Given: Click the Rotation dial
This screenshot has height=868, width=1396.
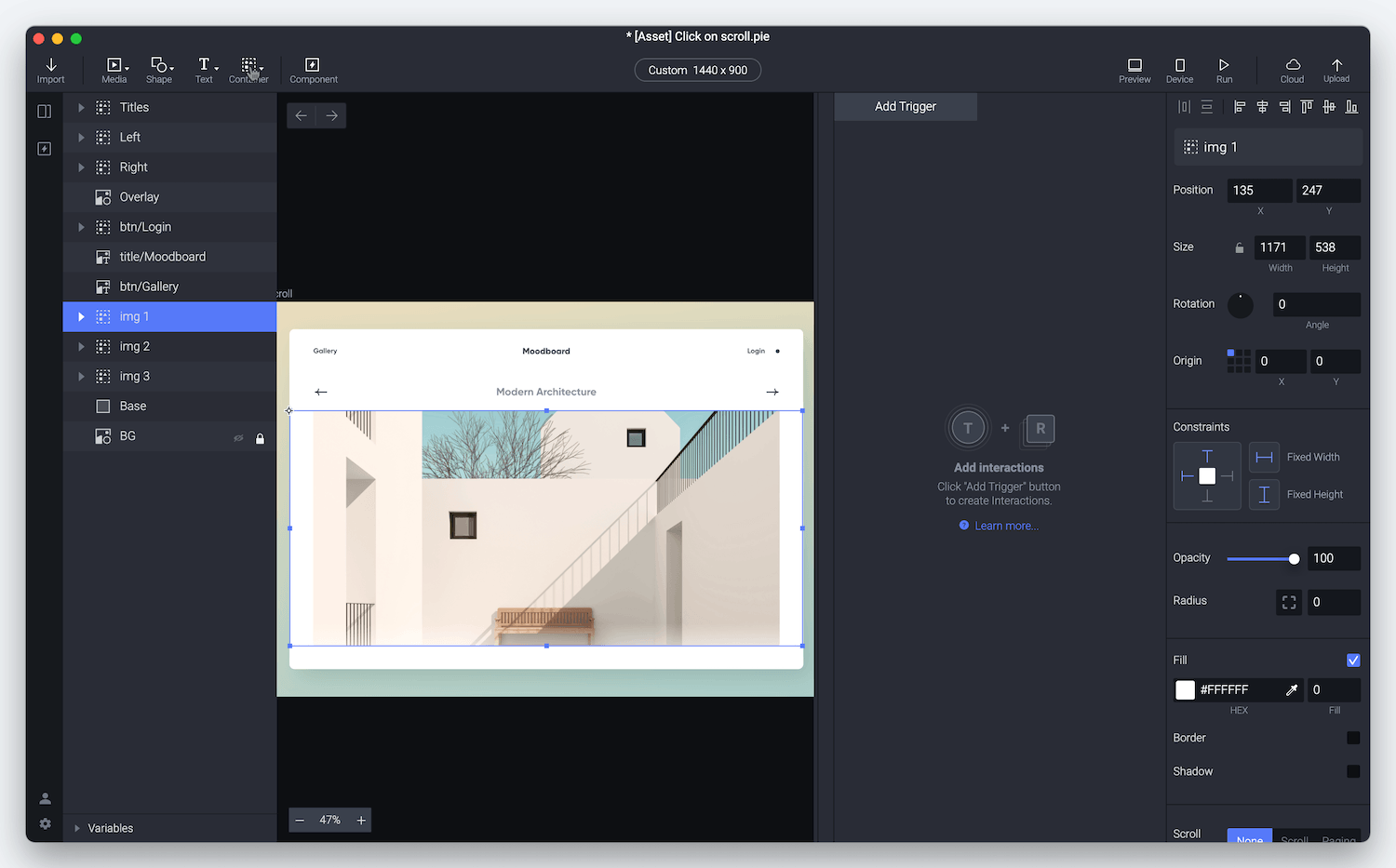Looking at the screenshot, I should click(x=1241, y=305).
